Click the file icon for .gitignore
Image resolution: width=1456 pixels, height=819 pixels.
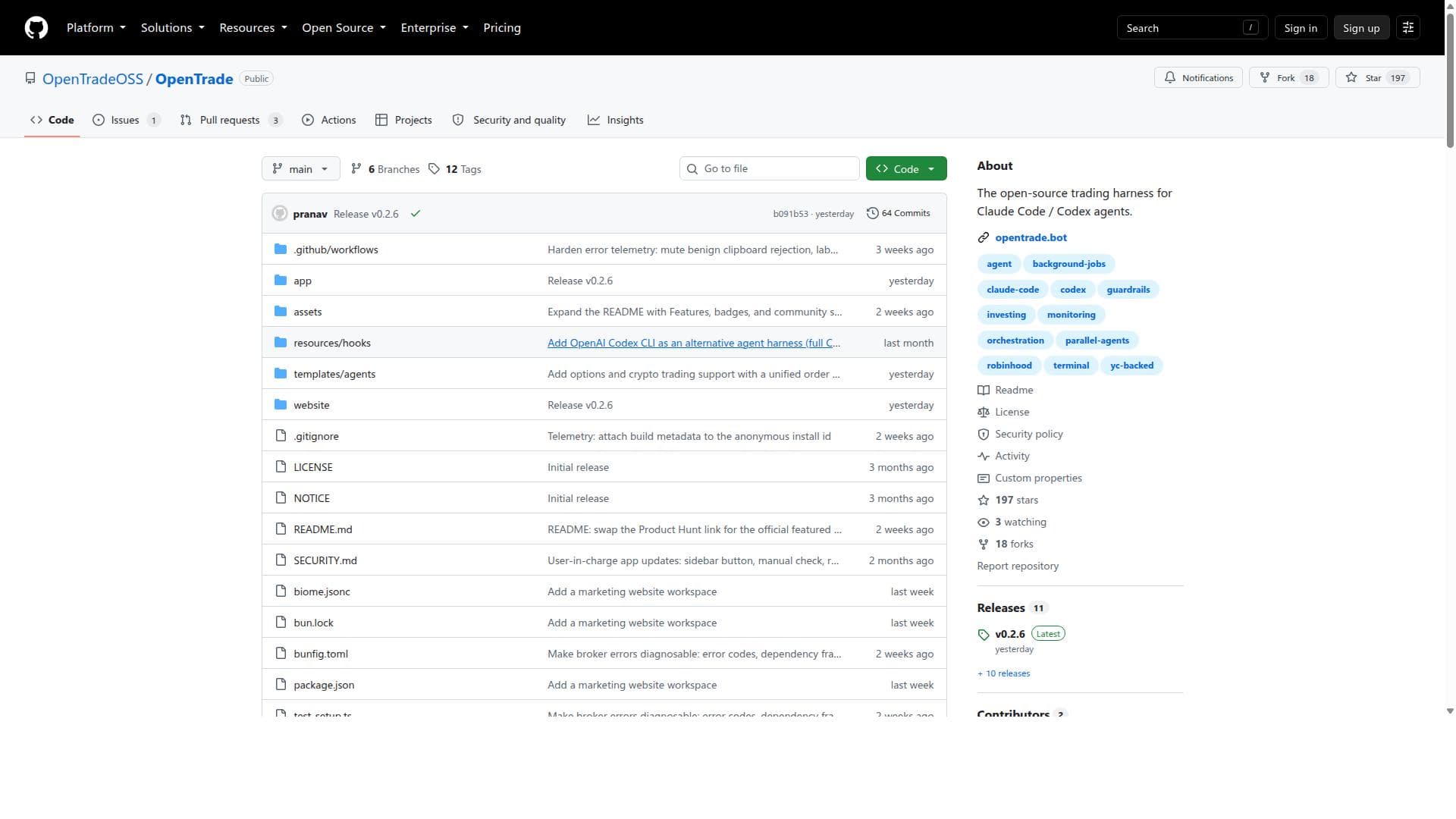pyautogui.click(x=281, y=436)
